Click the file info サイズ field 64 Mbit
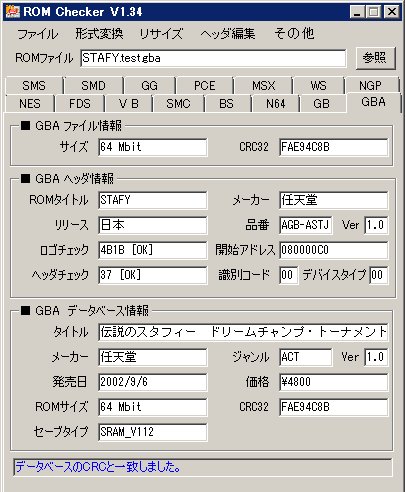This screenshot has height=492, width=405. tap(153, 147)
